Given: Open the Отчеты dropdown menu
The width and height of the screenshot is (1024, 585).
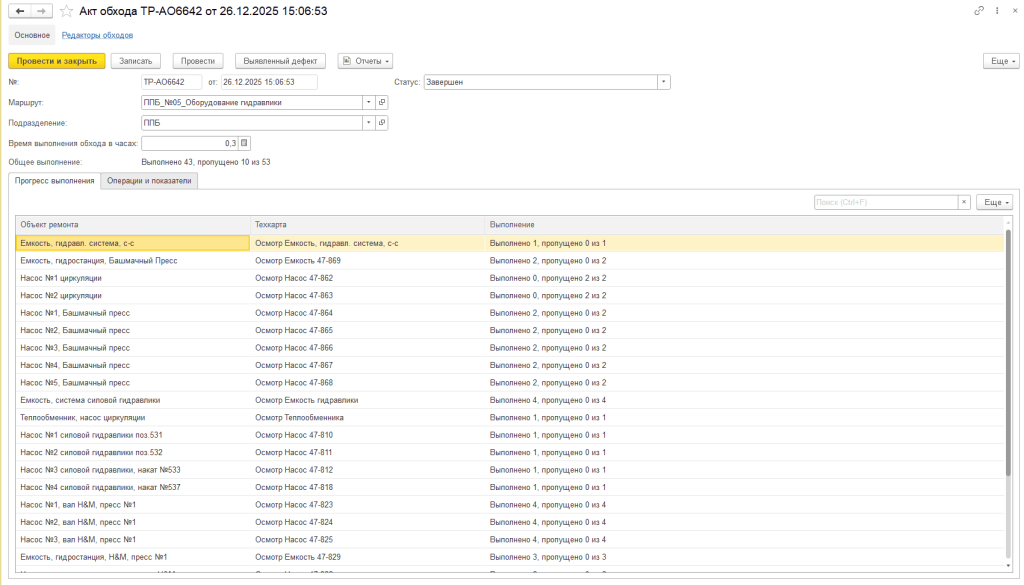Looking at the screenshot, I should click(x=365, y=61).
